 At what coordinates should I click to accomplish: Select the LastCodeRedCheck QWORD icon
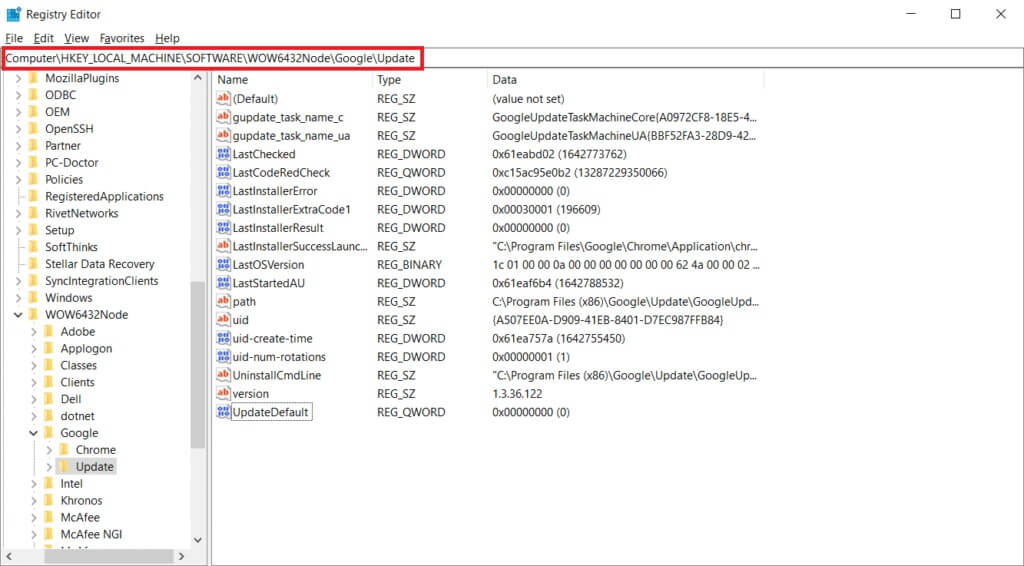223,172
